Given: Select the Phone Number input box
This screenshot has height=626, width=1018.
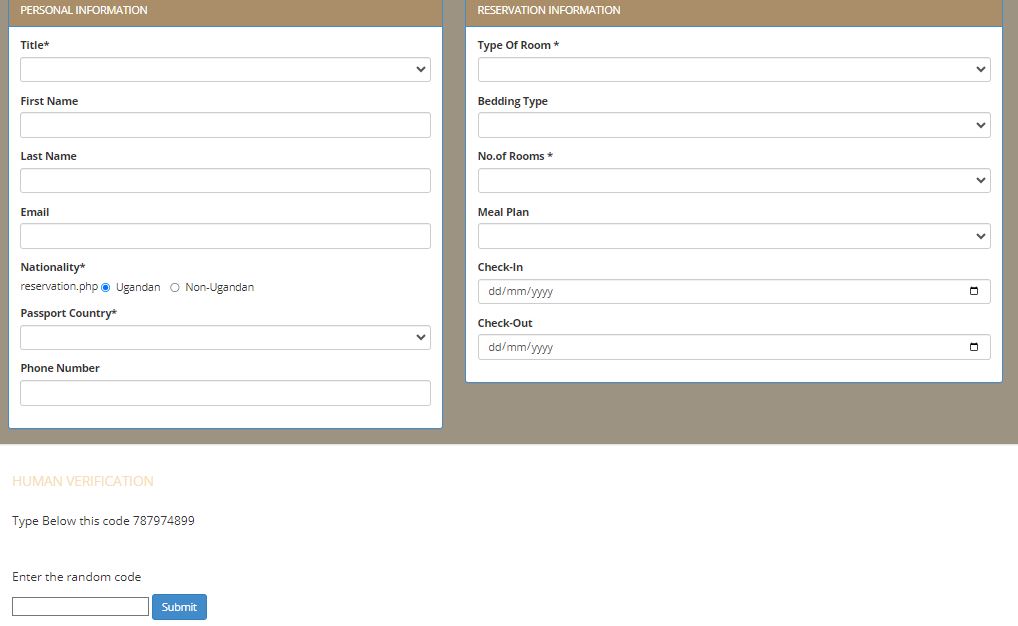Looking at the screenshot, I should click(225, 393).
